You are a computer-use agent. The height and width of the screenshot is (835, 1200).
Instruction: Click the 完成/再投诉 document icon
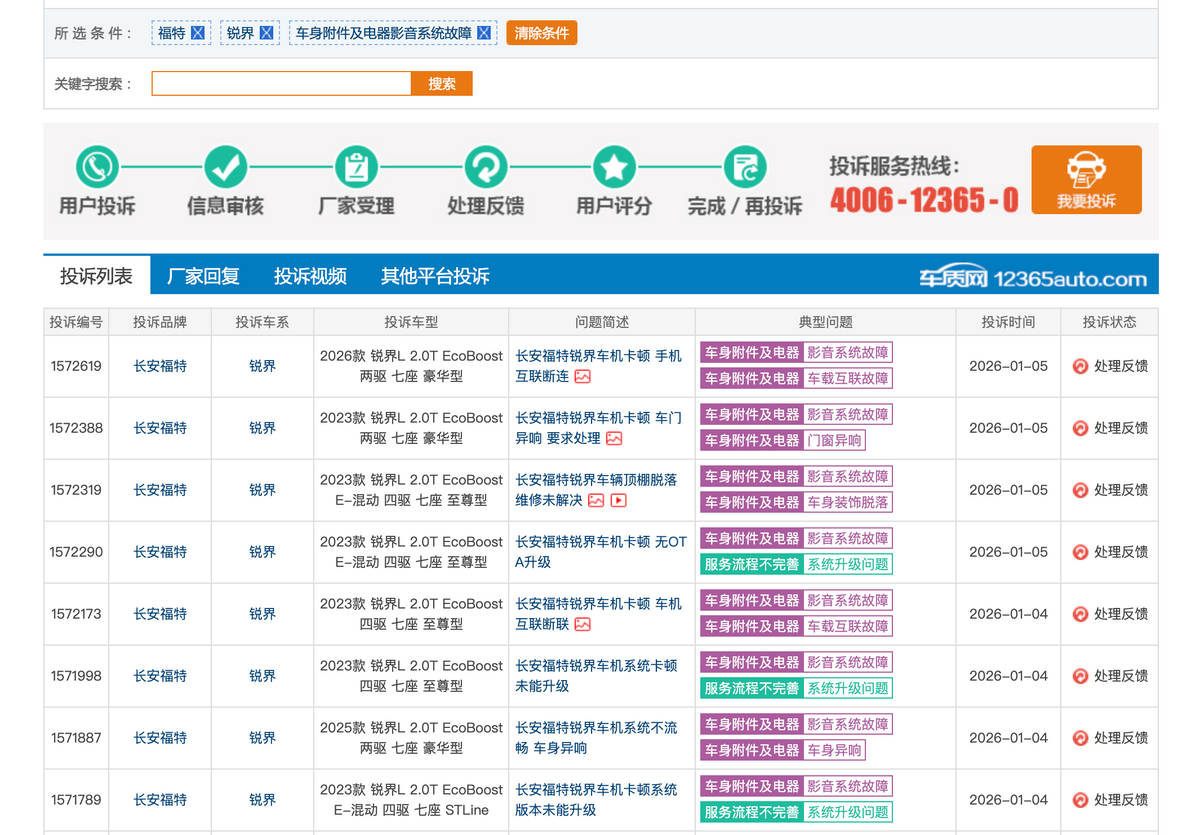[x=744, y=168]
